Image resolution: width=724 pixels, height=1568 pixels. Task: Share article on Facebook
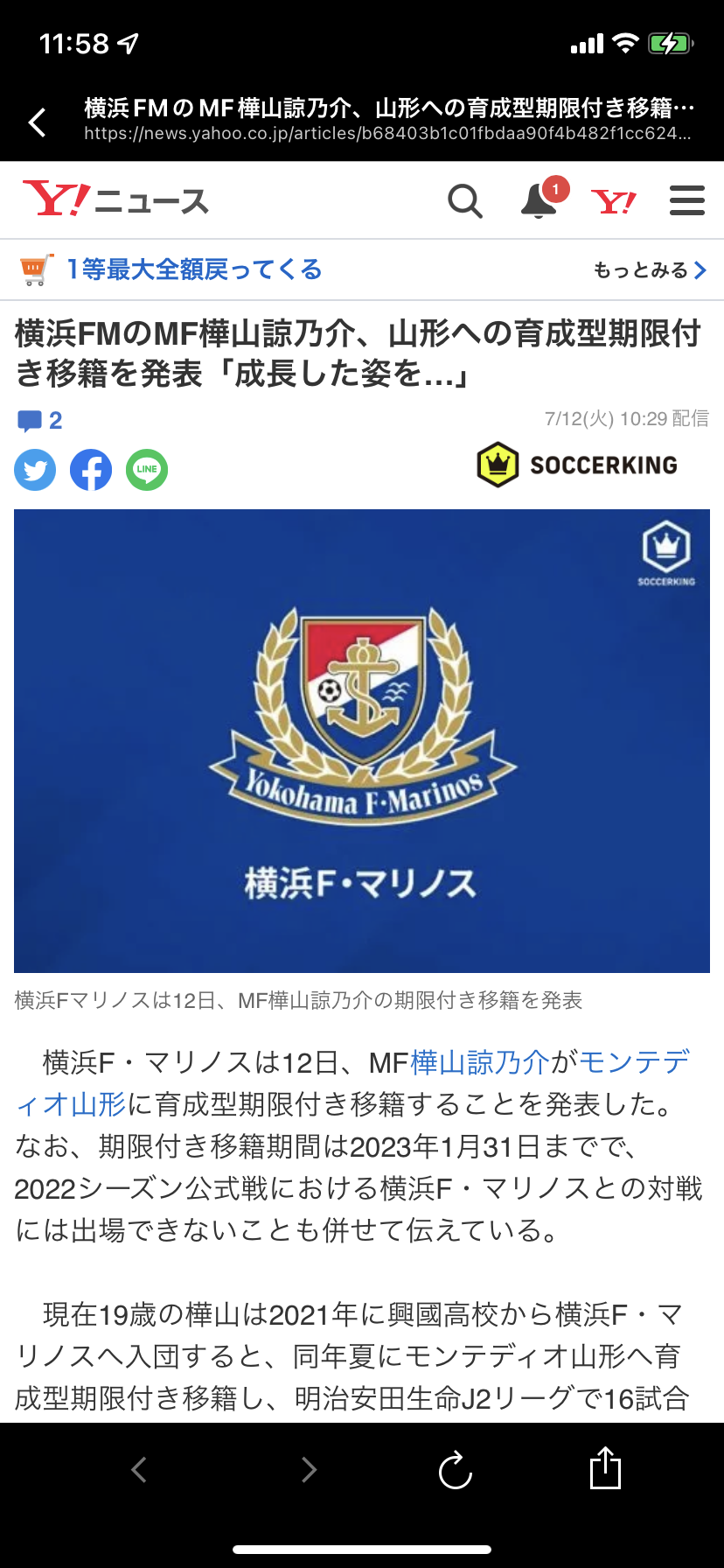[91, 470]
